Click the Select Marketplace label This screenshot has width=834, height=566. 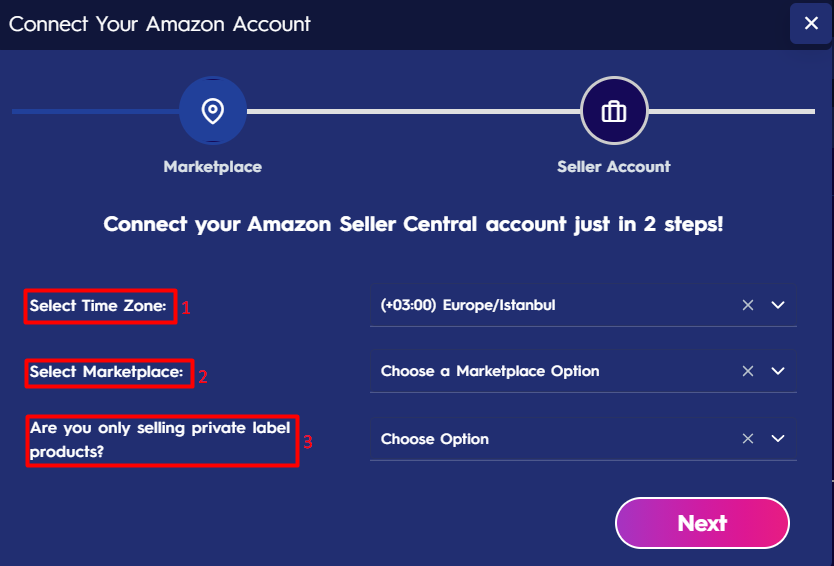pyautogui.click(x=106, y=371)
